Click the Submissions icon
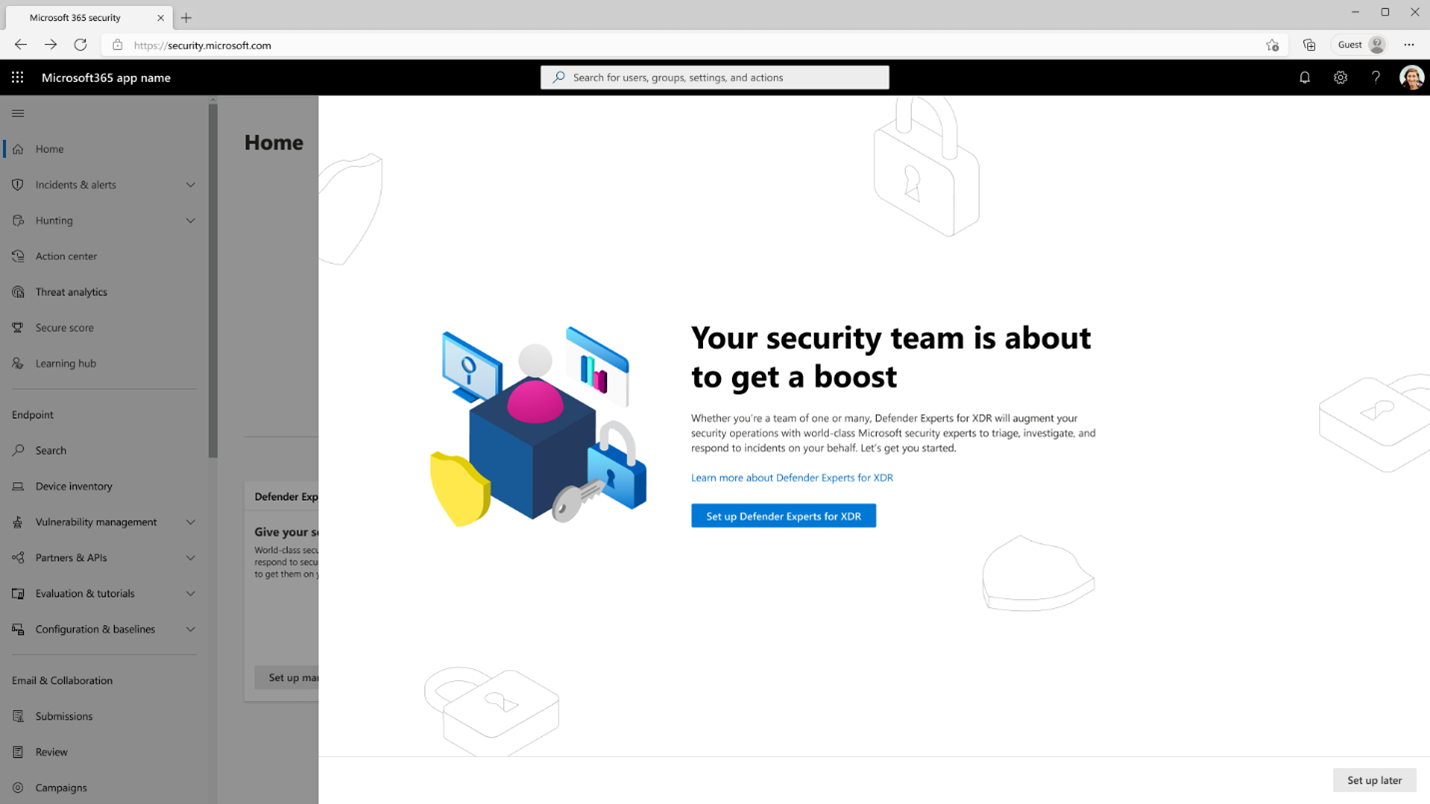1430x804 pixels. click(18, 716)
